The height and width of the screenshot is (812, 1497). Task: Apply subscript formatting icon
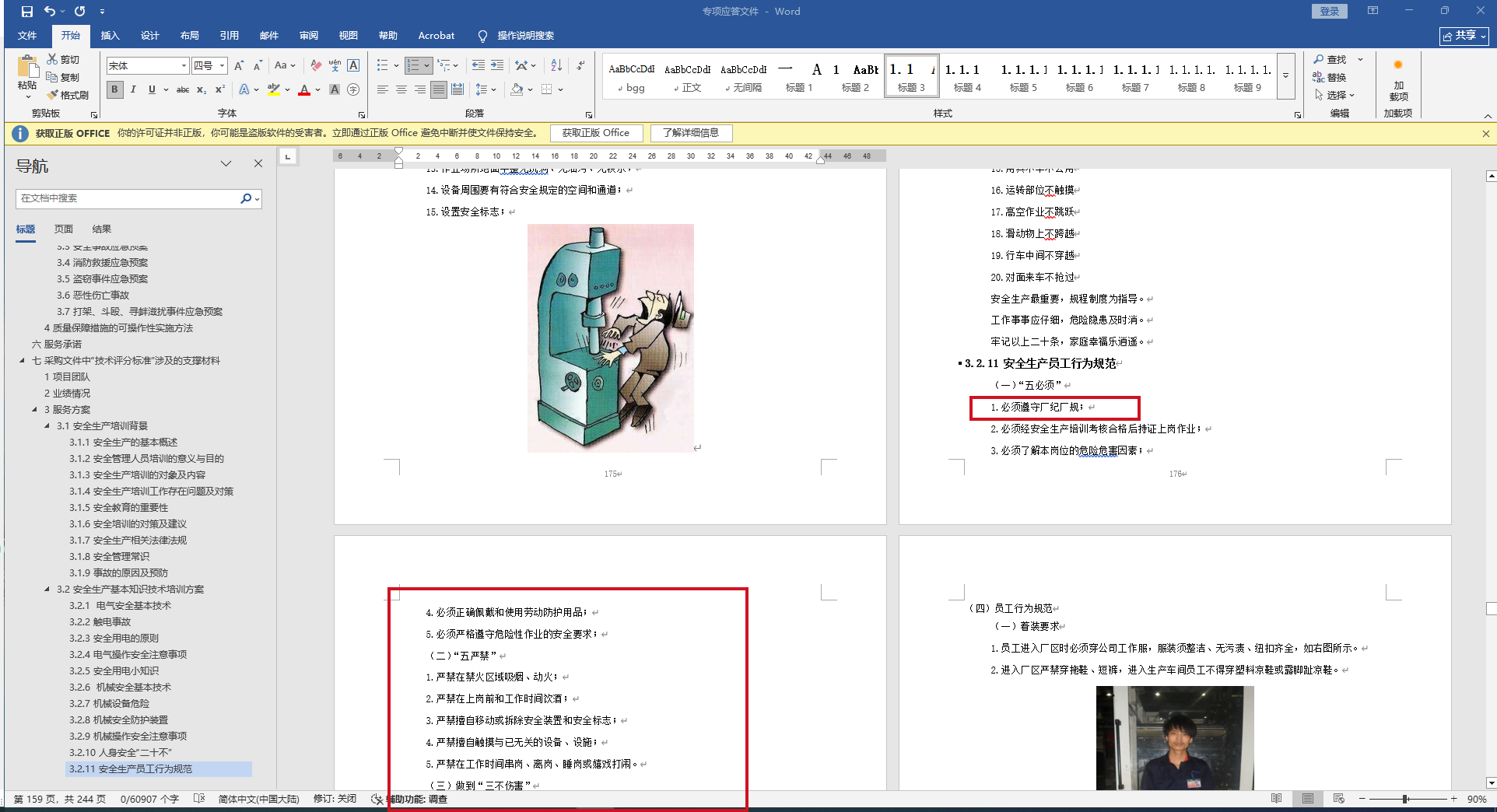point(202,89)
